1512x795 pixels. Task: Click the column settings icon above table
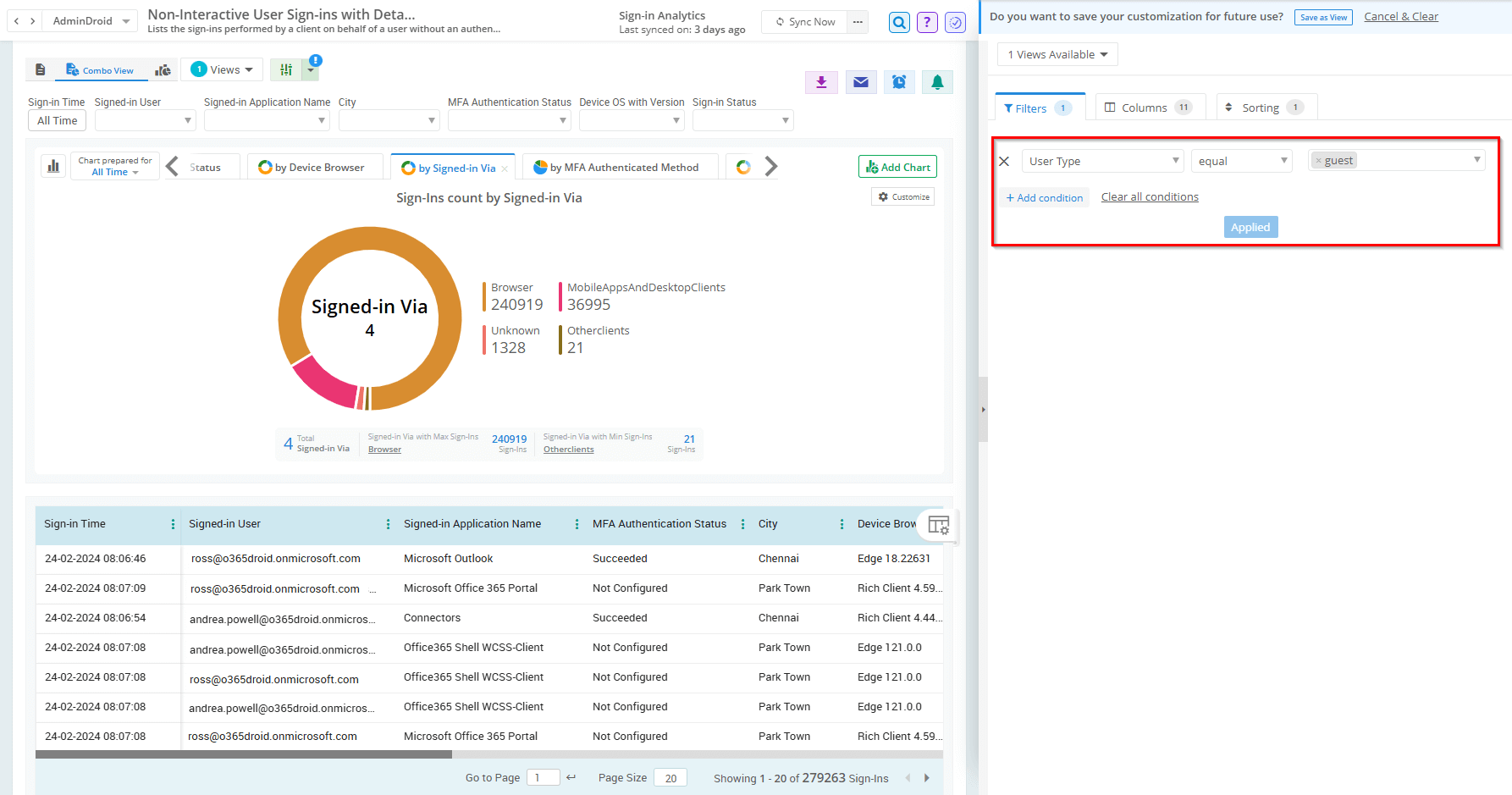(938, 525)
